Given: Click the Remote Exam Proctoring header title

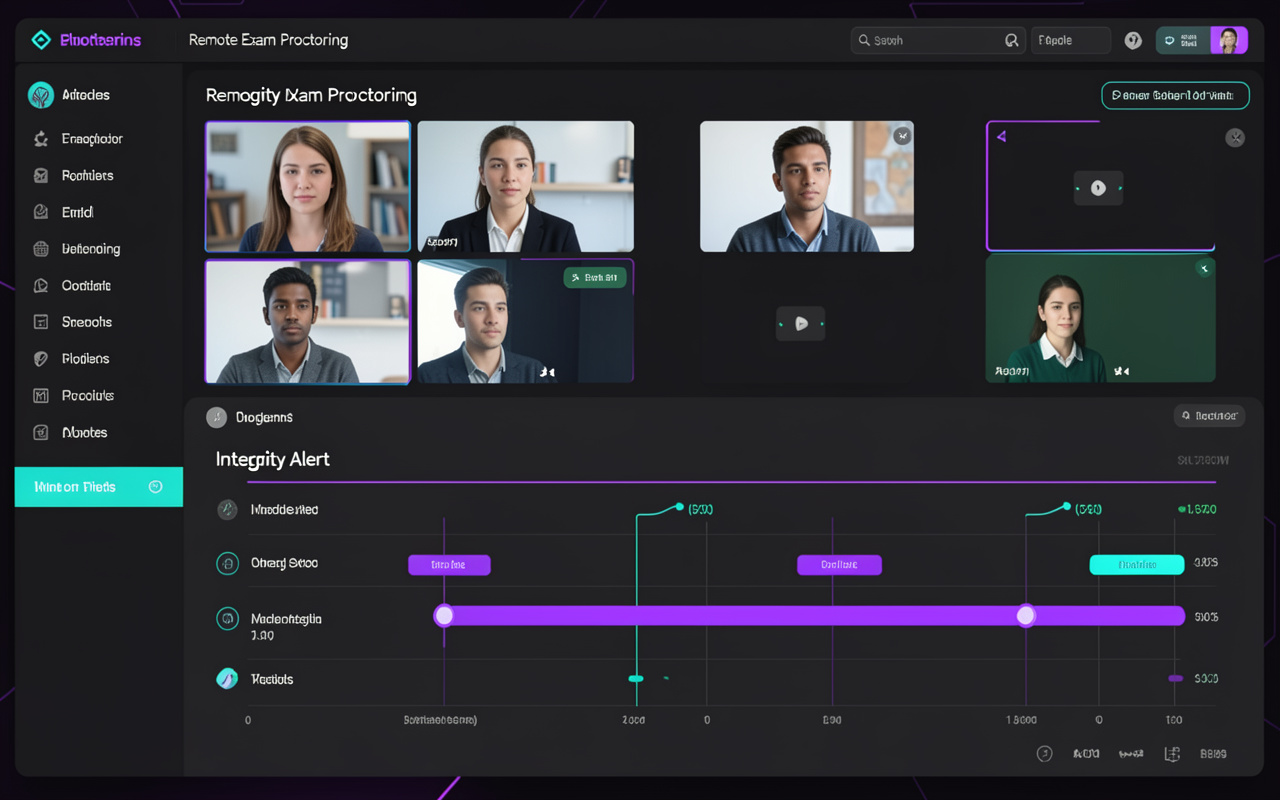Looking at the screenshot, I should 268,40.
